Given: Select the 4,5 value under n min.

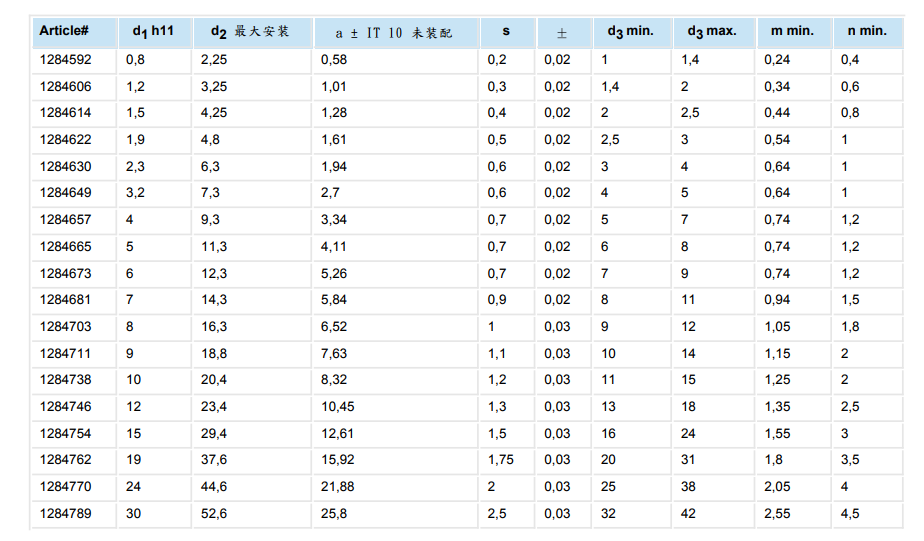Looking at the screenshot, I should (850, 513).
